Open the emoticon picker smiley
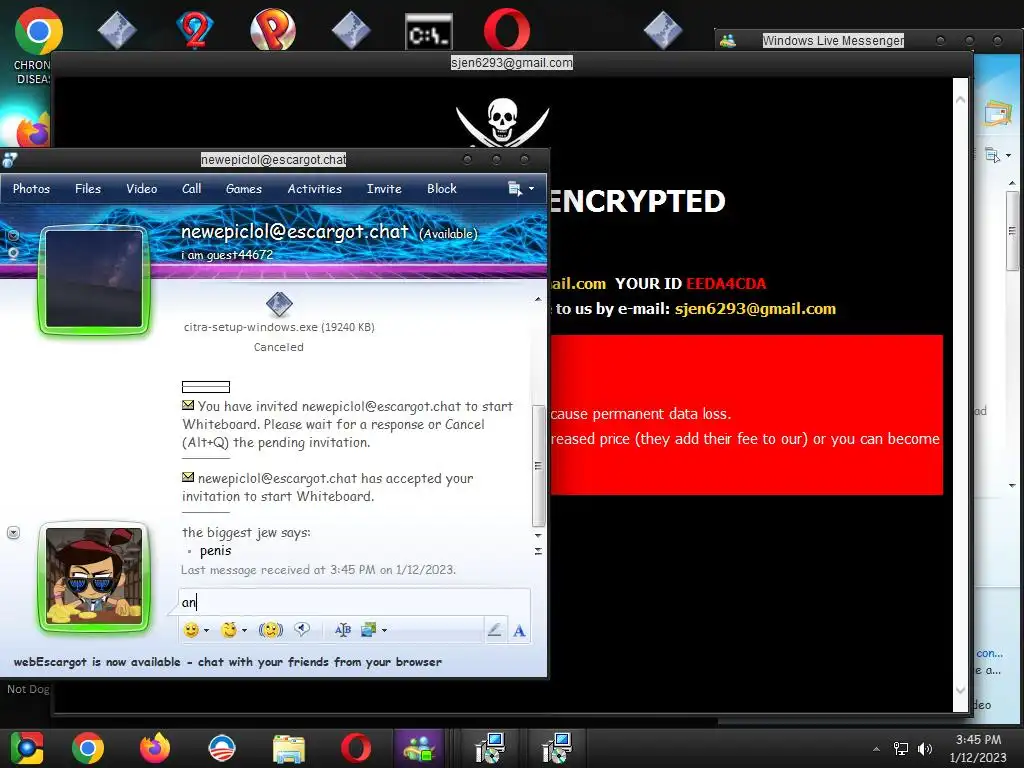 point(191,630)
